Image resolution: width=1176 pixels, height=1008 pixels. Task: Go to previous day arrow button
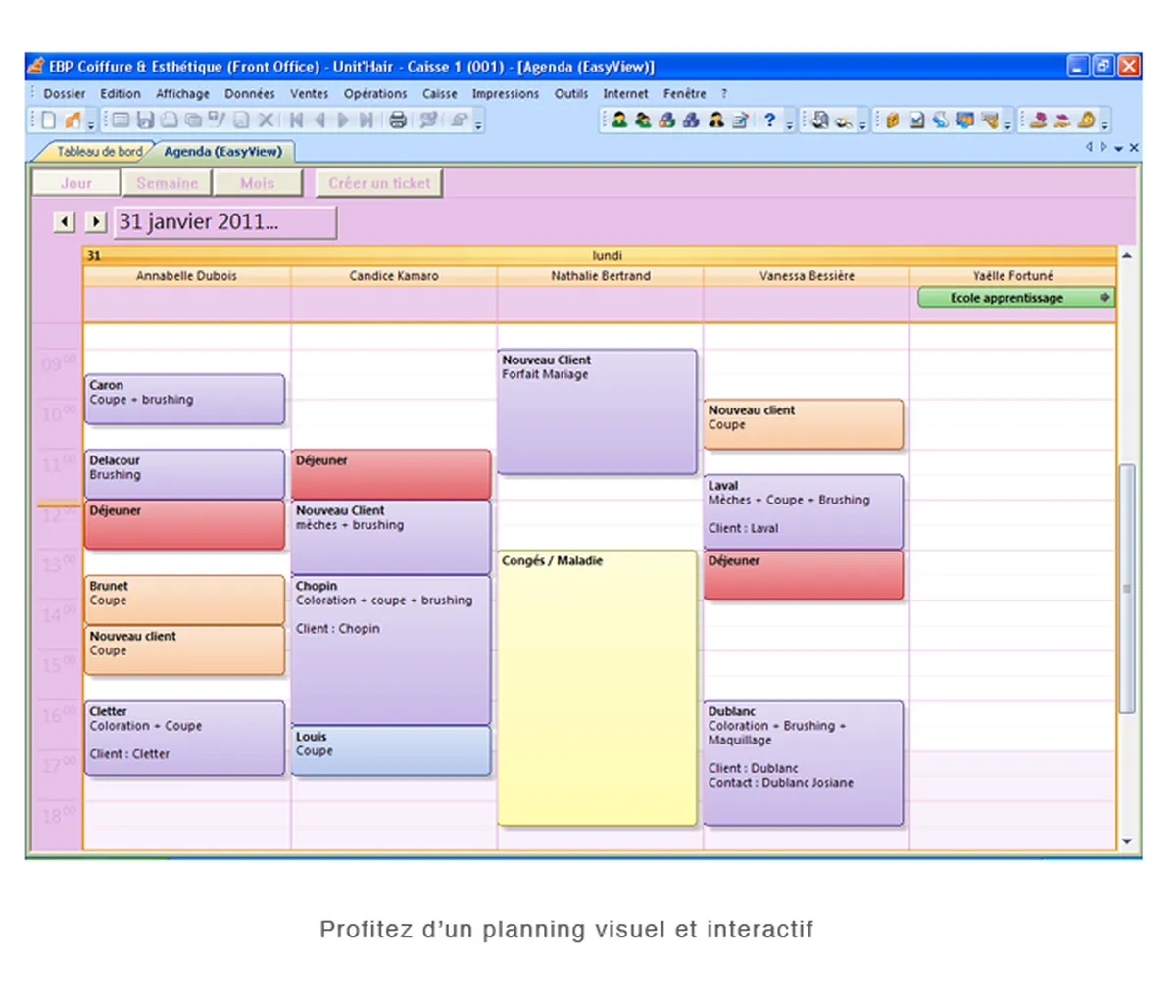65,222
